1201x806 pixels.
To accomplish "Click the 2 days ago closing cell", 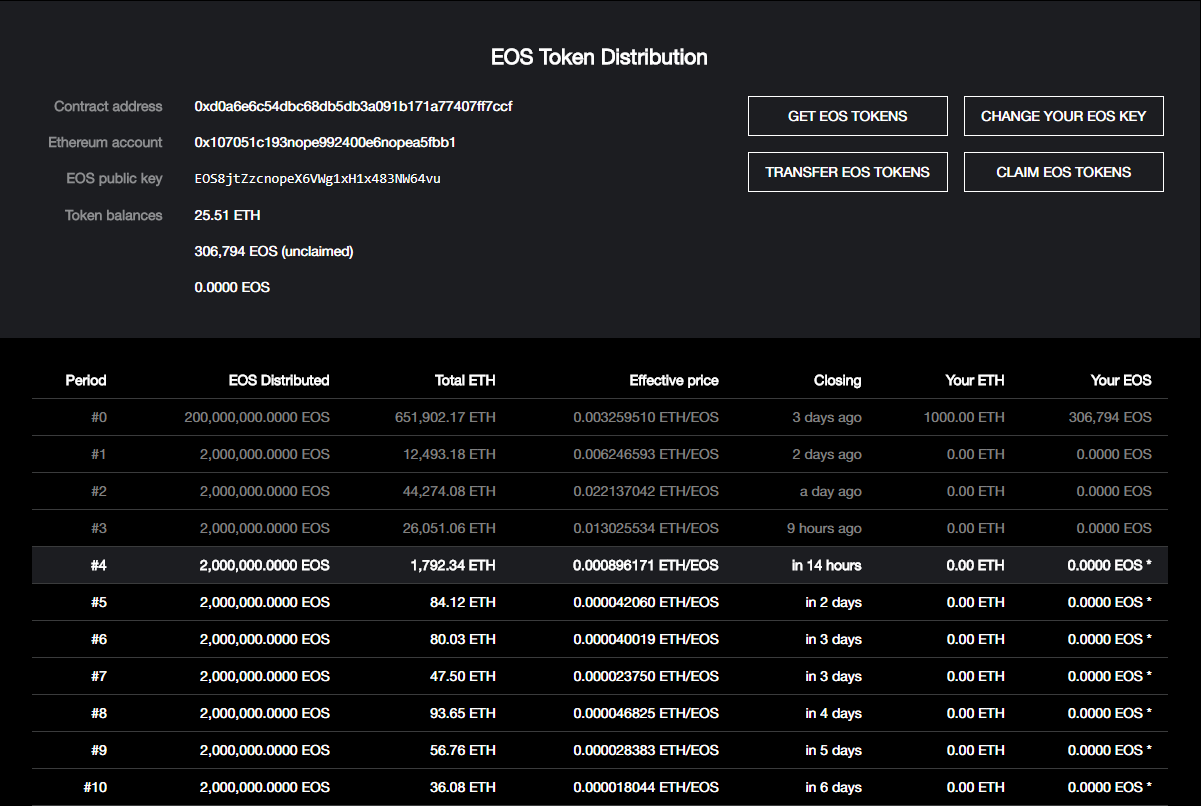I will tap(826, 454).
